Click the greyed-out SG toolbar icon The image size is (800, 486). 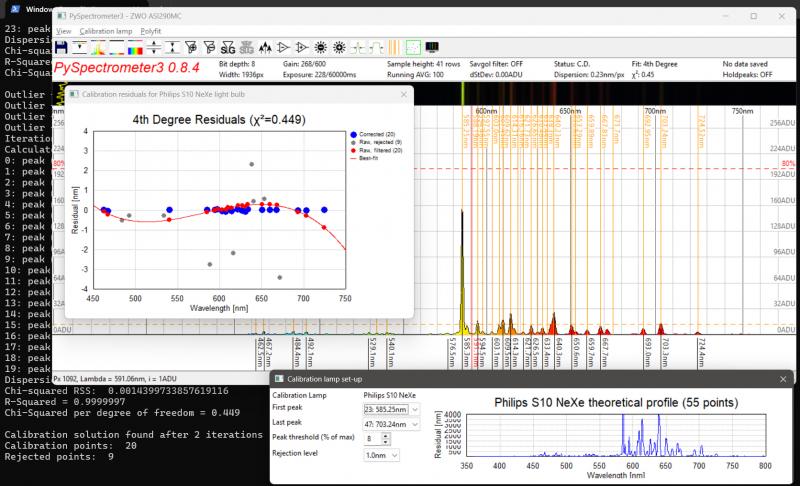[246, 46]
